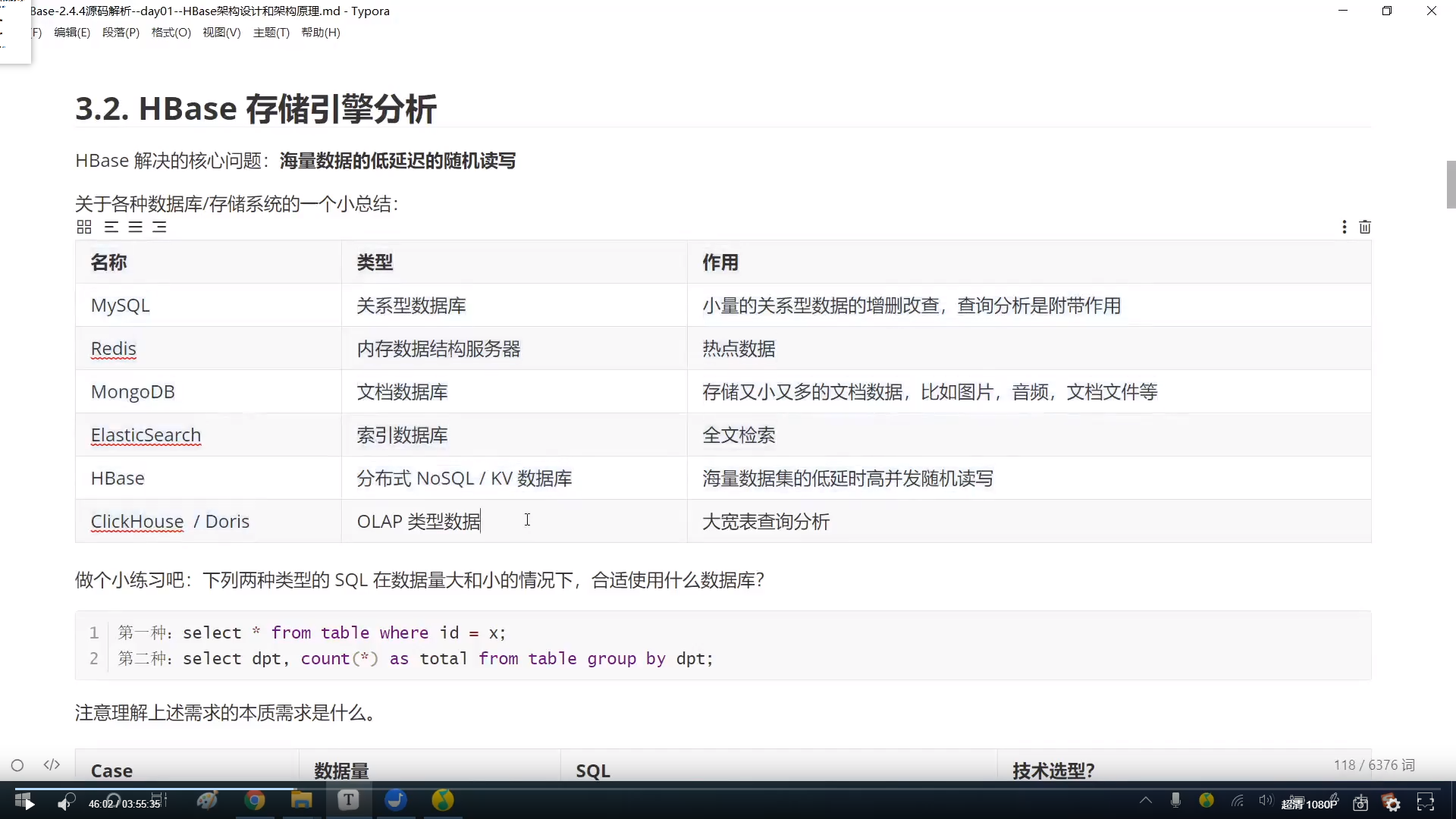Align table column right
Image resolution: width=1456 pixels, height=819 pixels.
tap(159, 227)
